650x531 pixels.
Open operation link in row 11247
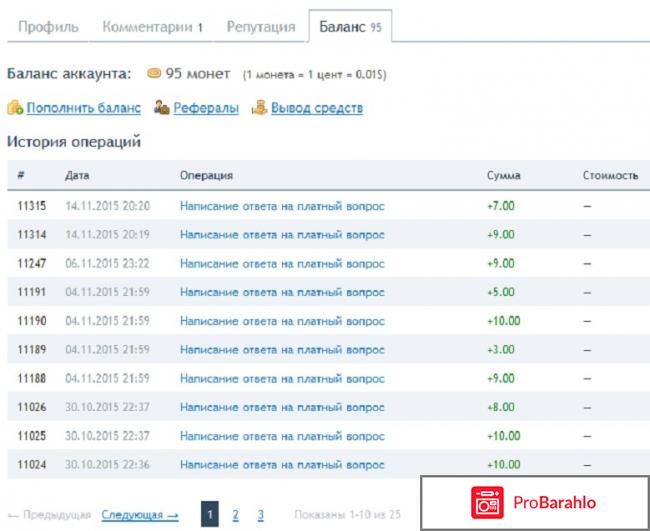pos(282,263)
